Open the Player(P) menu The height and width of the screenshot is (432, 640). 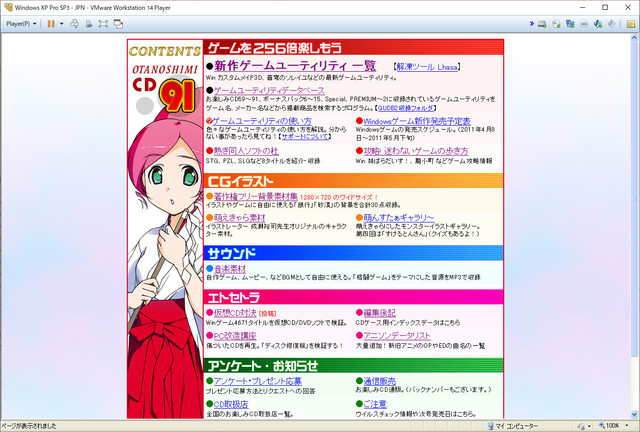pos(21,24)
